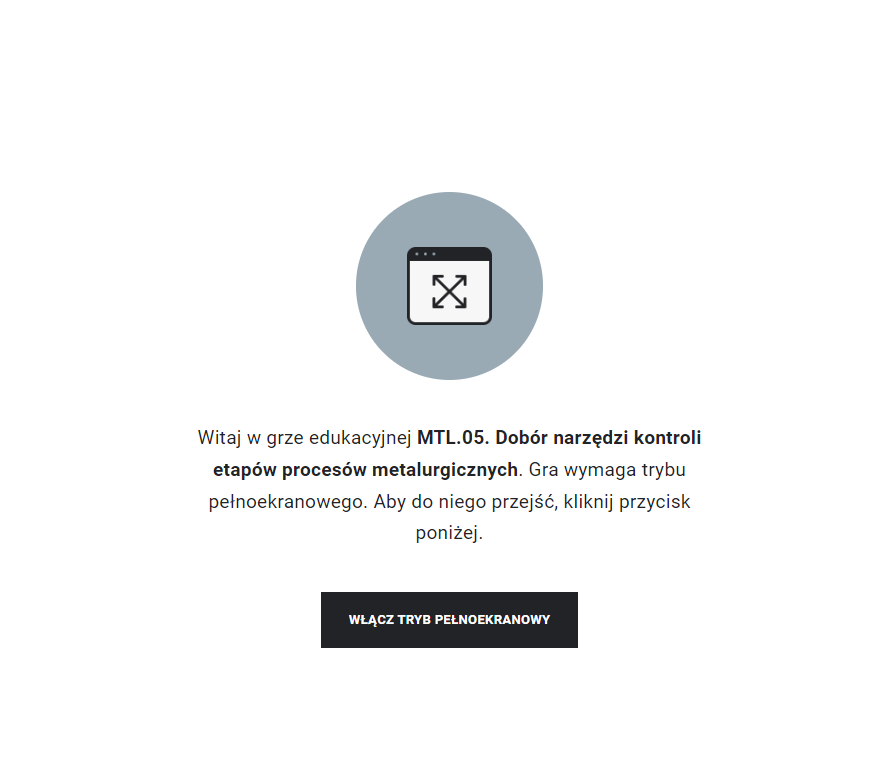Image resolution: width=875 pixels, height=782 pixels.
Task: Click the word poniżej at the paragraph end
Action: point(447,533)
